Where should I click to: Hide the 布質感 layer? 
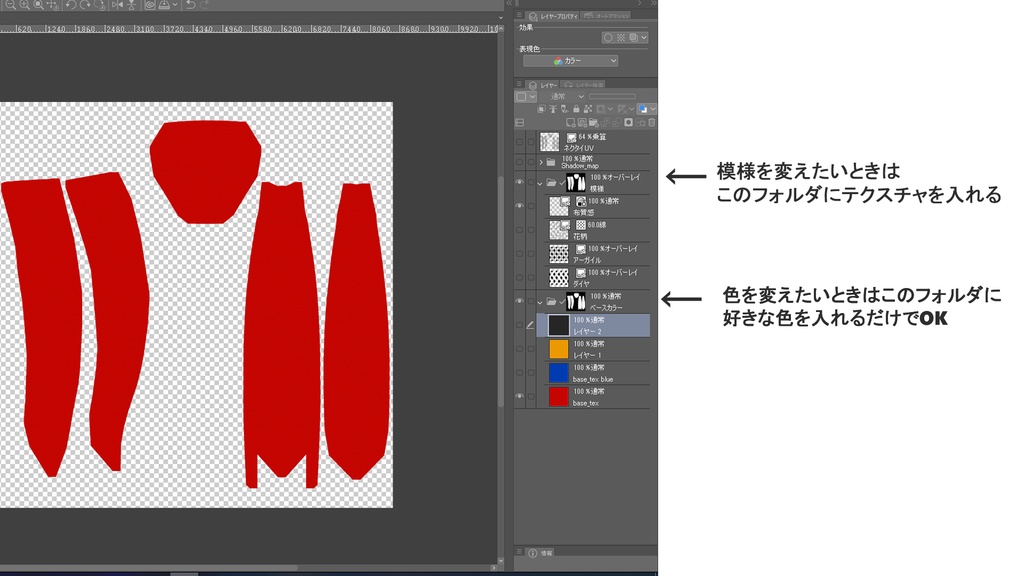coord(520,206)
